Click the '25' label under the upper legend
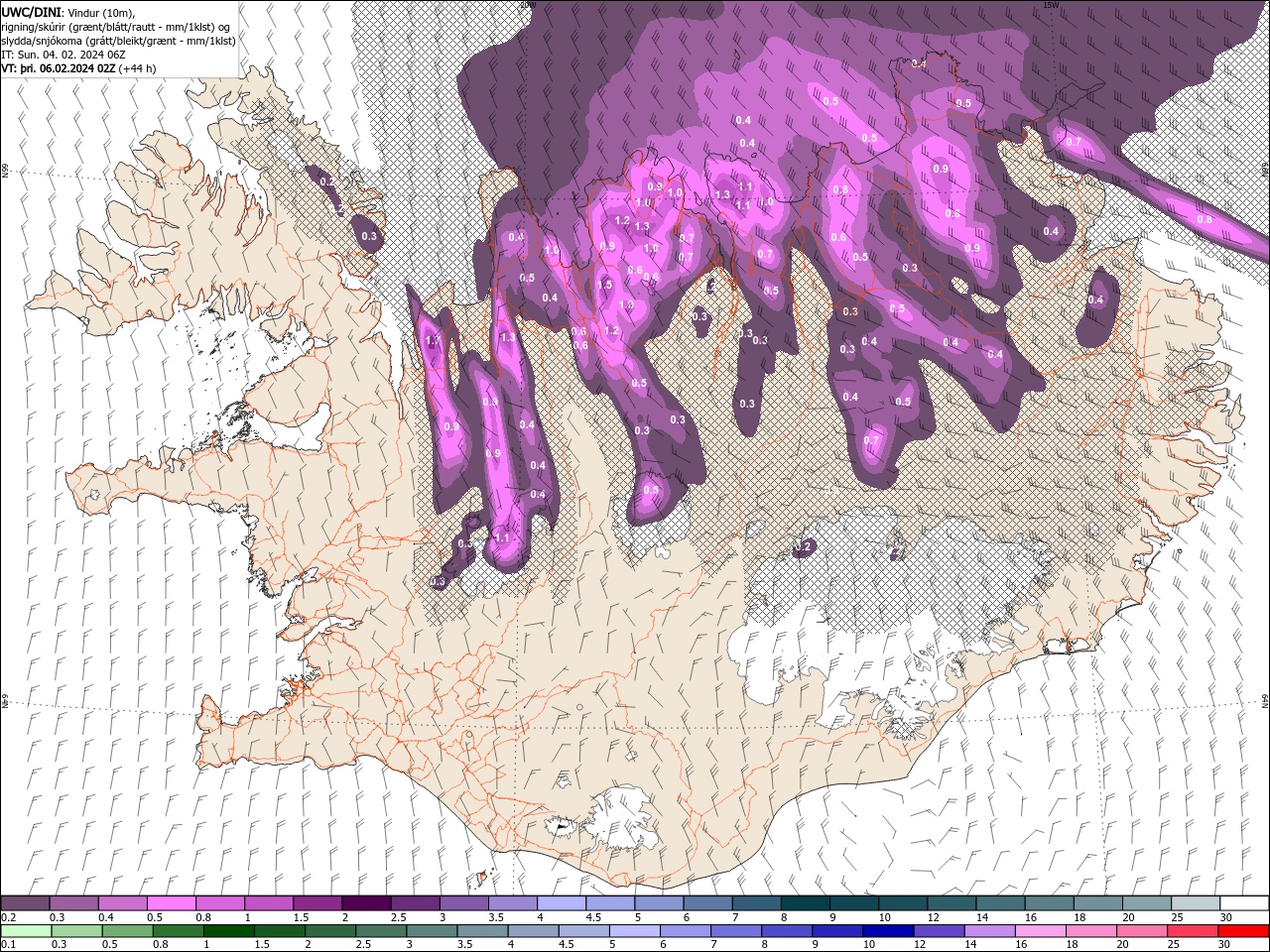Screen dimensions: 1270x952 pos(1177,917)
